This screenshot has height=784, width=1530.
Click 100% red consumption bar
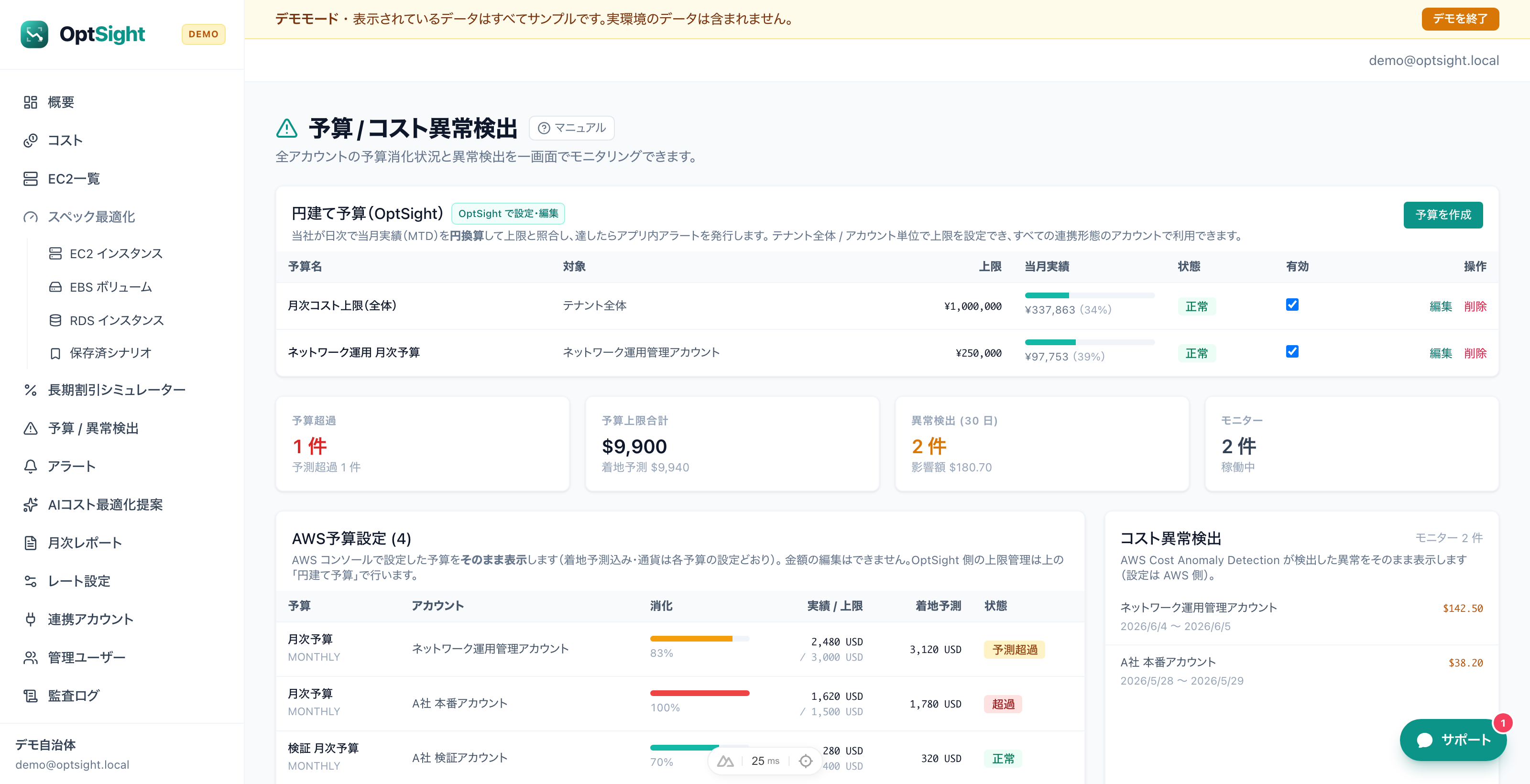point(699,694)
